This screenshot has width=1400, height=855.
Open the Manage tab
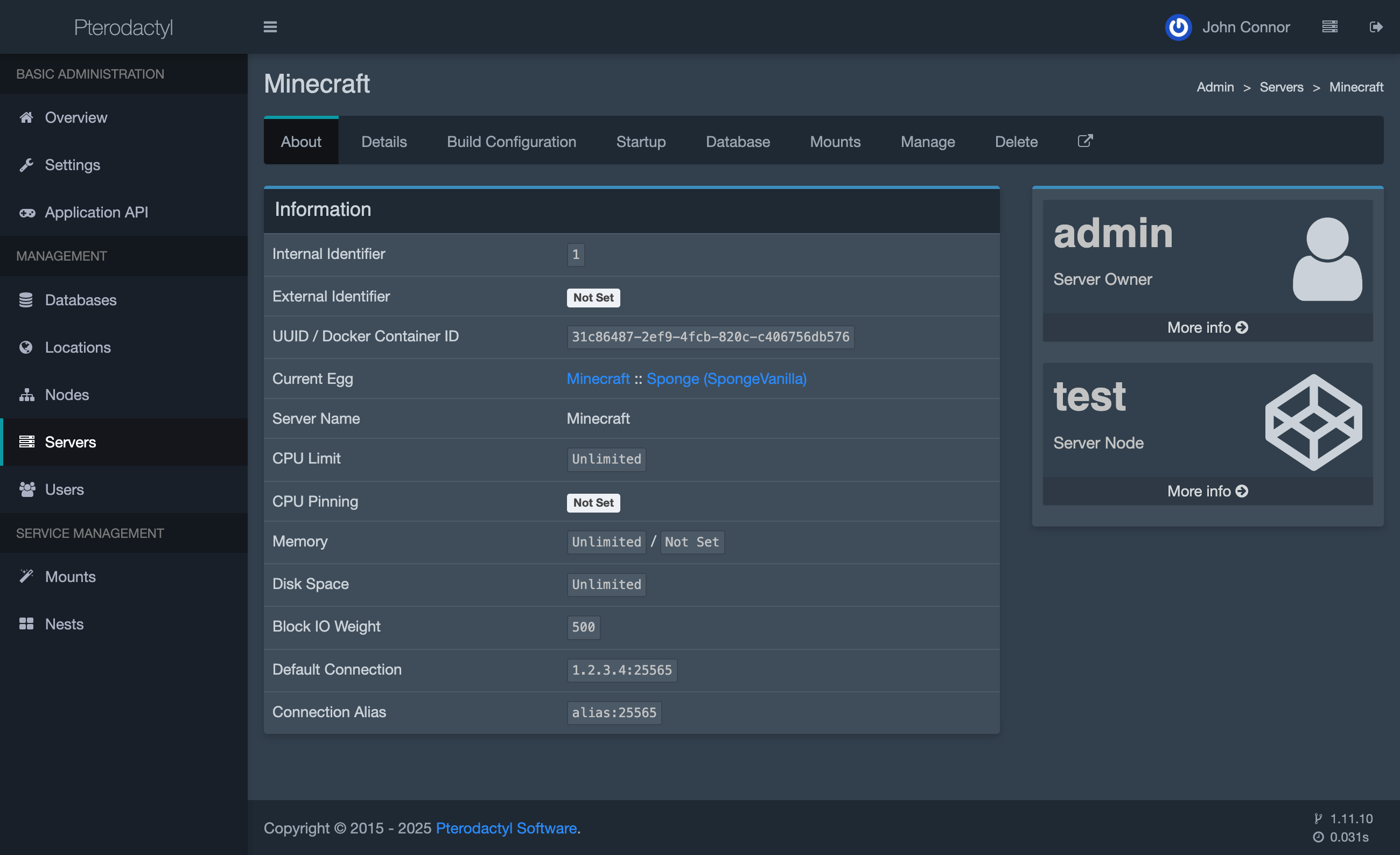point(927,142)
